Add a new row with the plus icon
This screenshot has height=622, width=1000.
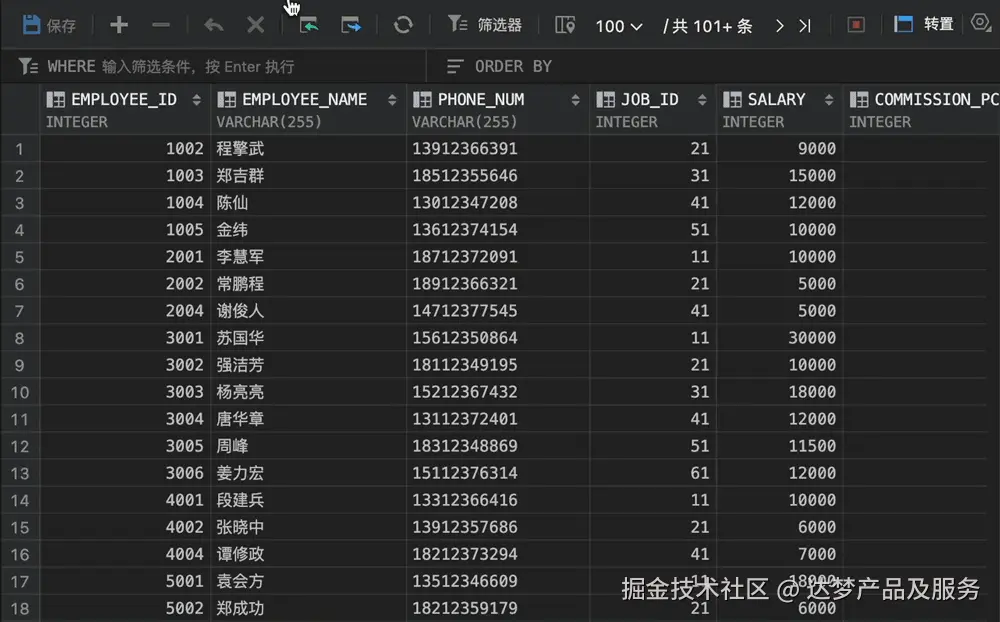pos(118,24)
